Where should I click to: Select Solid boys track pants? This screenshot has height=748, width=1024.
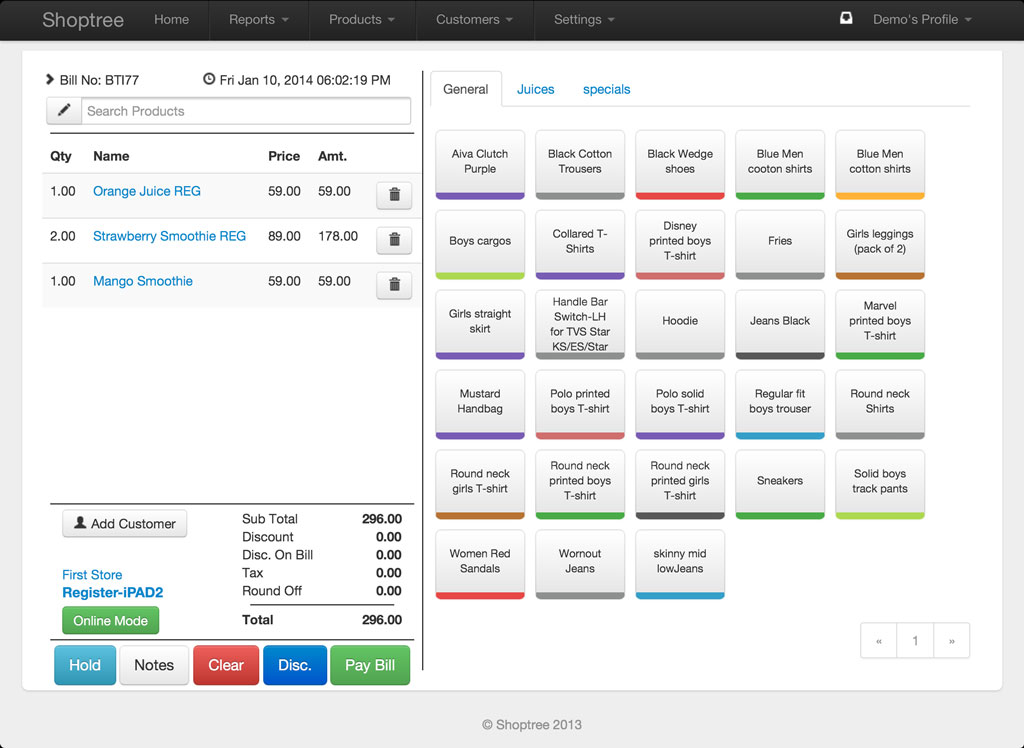tap(880, 484)
